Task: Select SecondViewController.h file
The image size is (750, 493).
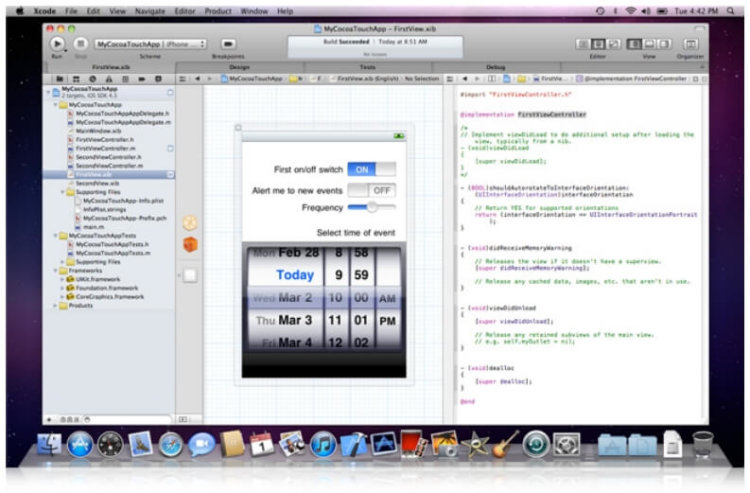Action: [x=109, y=157]
